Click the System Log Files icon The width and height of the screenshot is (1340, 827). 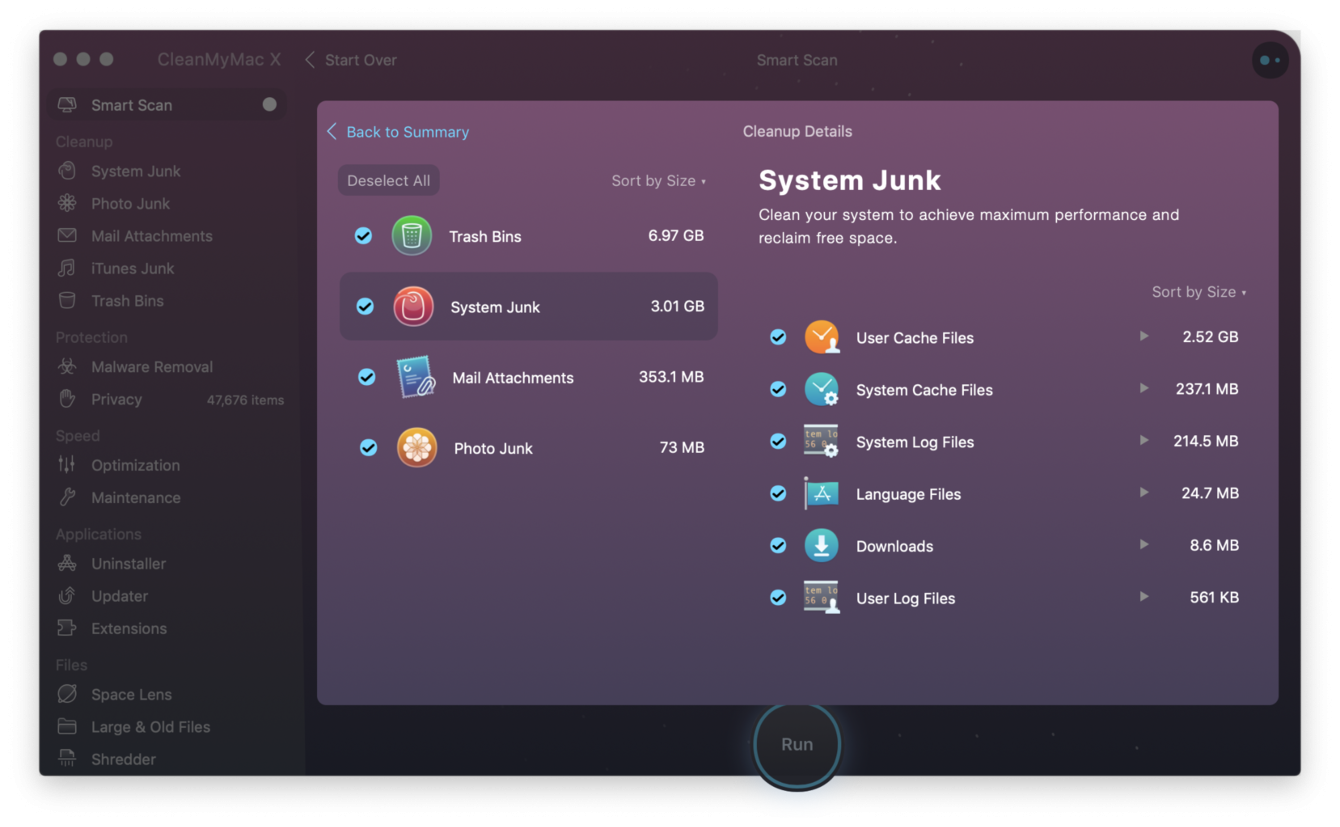click(822, 441)
